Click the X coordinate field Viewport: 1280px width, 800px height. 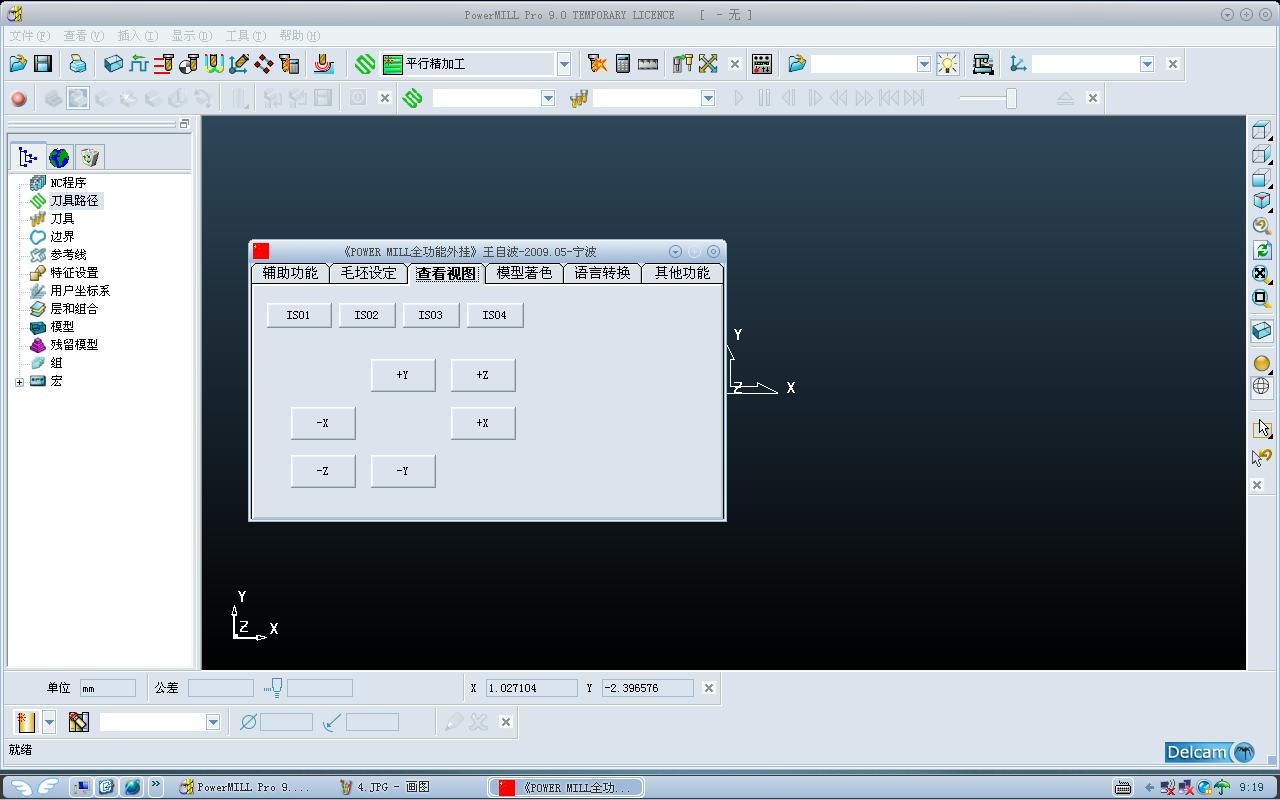tap(531, 688)
